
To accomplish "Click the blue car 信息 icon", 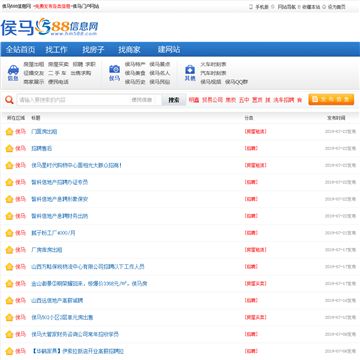I will pyautogui.click(x=13, y=70).
